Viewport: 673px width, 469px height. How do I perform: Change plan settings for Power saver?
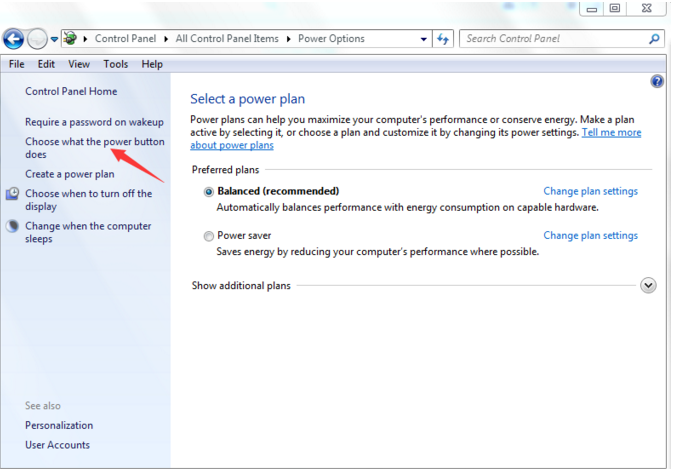591,236
